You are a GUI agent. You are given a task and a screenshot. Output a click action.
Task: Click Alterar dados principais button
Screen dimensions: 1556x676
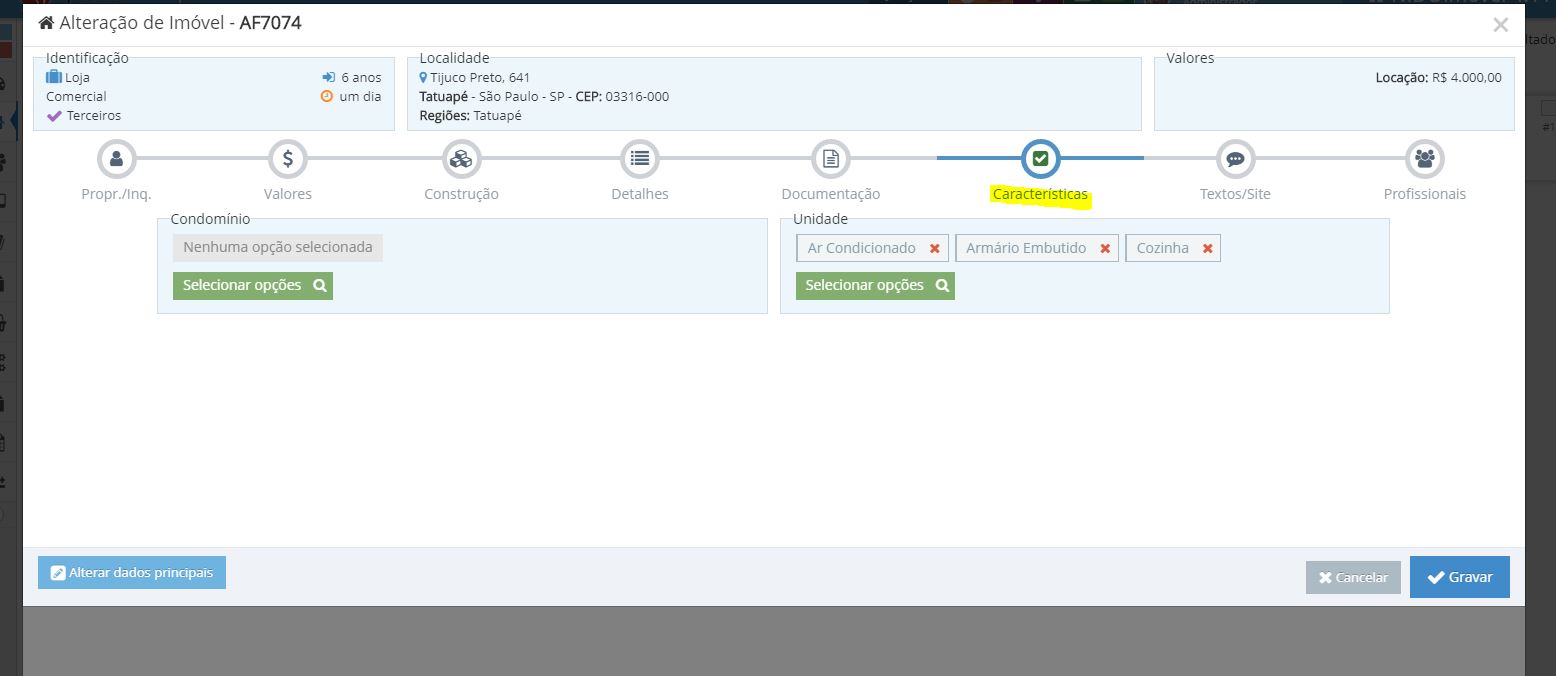click(x=132, y=573)
